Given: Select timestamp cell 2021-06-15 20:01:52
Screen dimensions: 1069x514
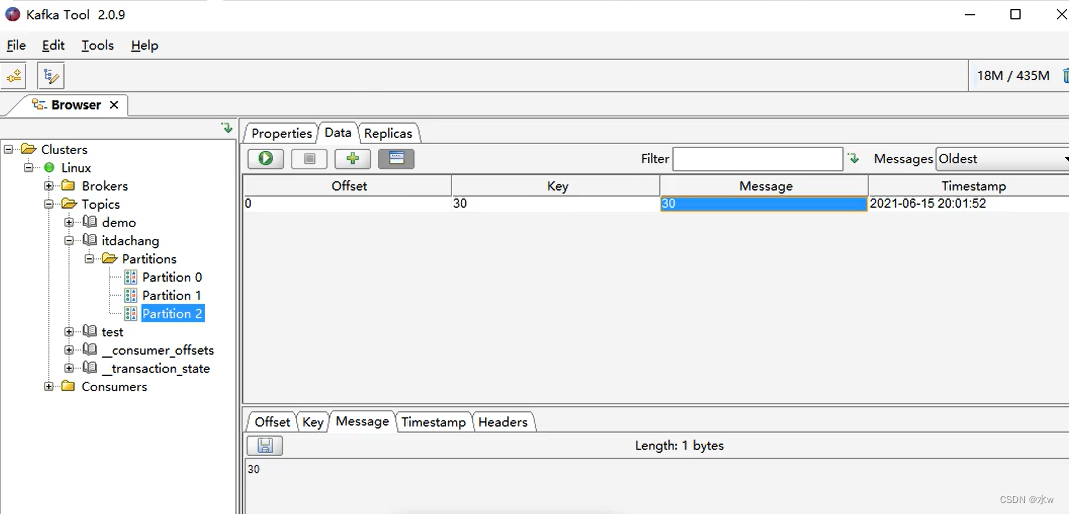Looking at the screenshot, I should click(969, 204).
